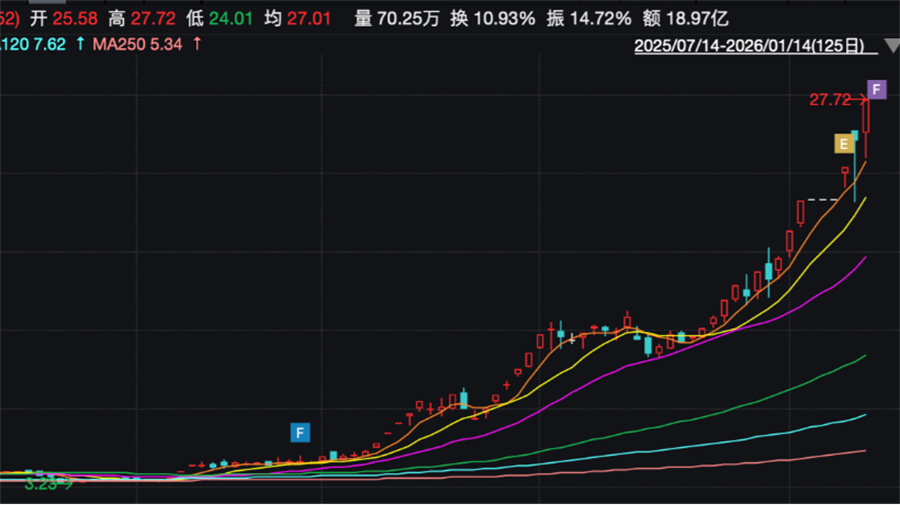
Task: Click the purple F marker at chart top
Action: point(876,90)
